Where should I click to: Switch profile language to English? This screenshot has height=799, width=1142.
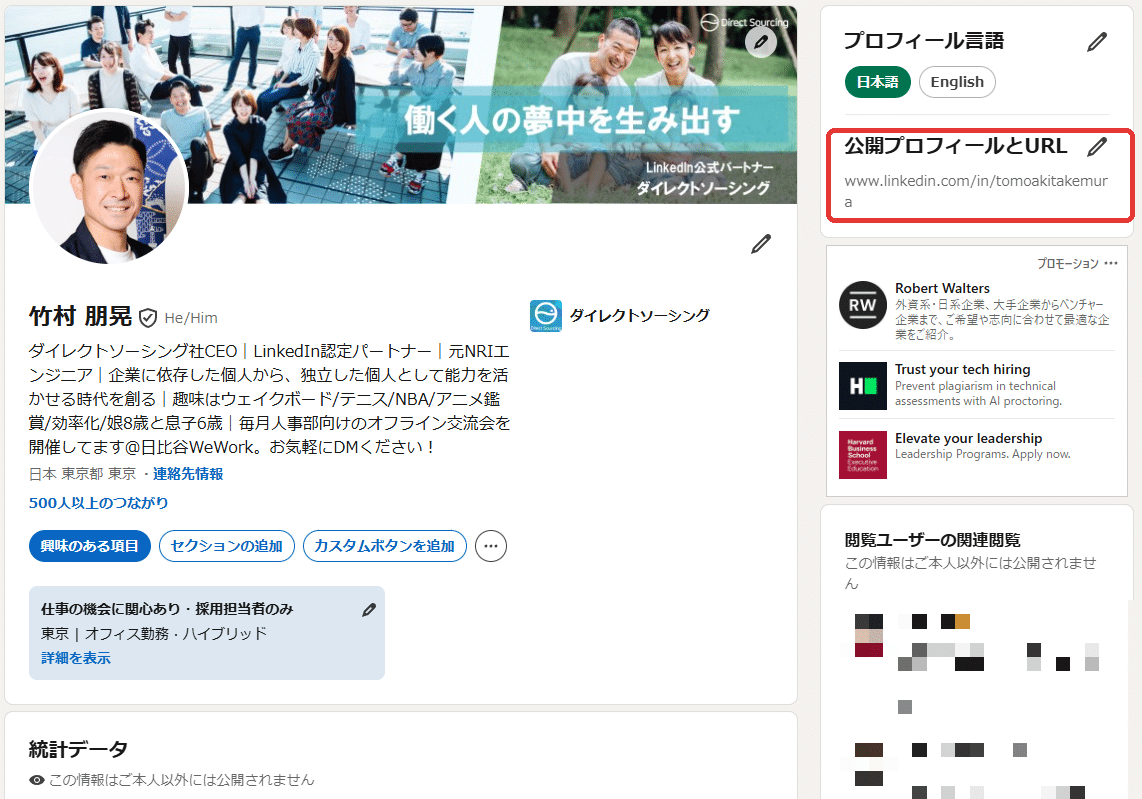click(957, 82)
